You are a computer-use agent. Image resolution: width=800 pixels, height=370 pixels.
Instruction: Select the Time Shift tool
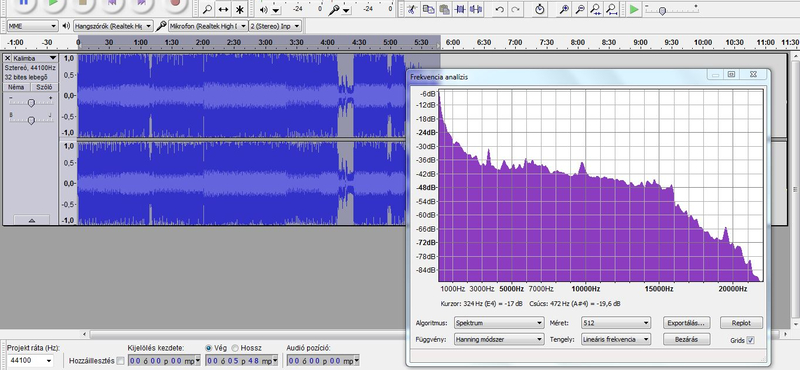[223, 9]
